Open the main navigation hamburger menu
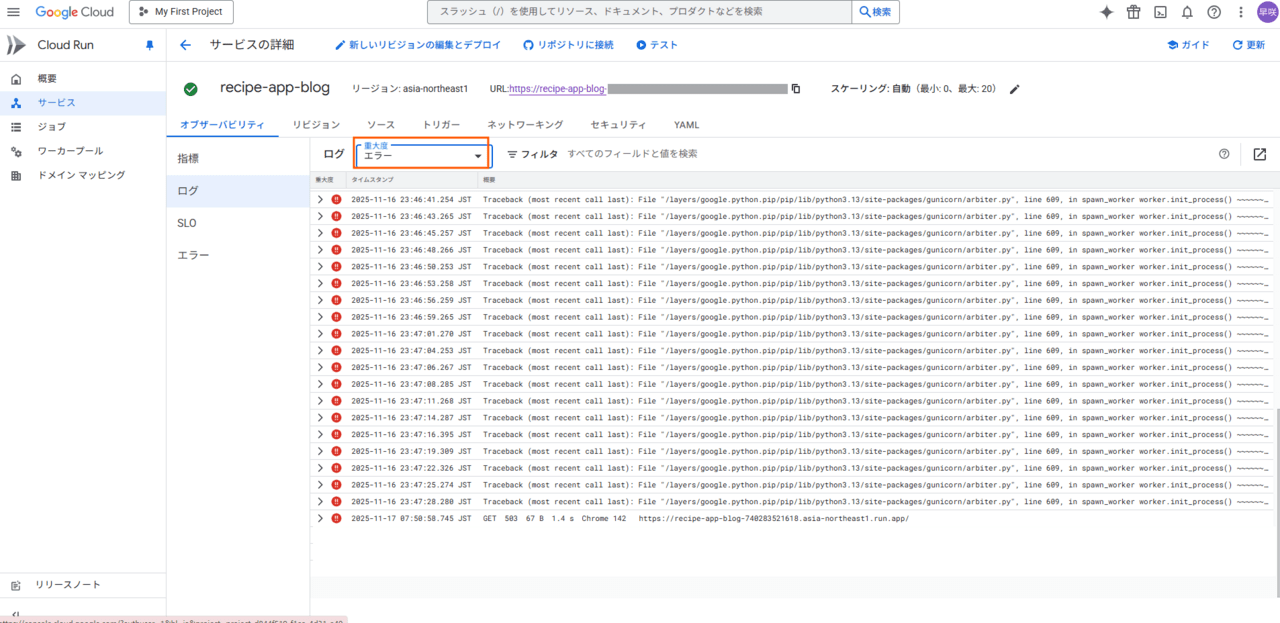 (x=14, y=12)
